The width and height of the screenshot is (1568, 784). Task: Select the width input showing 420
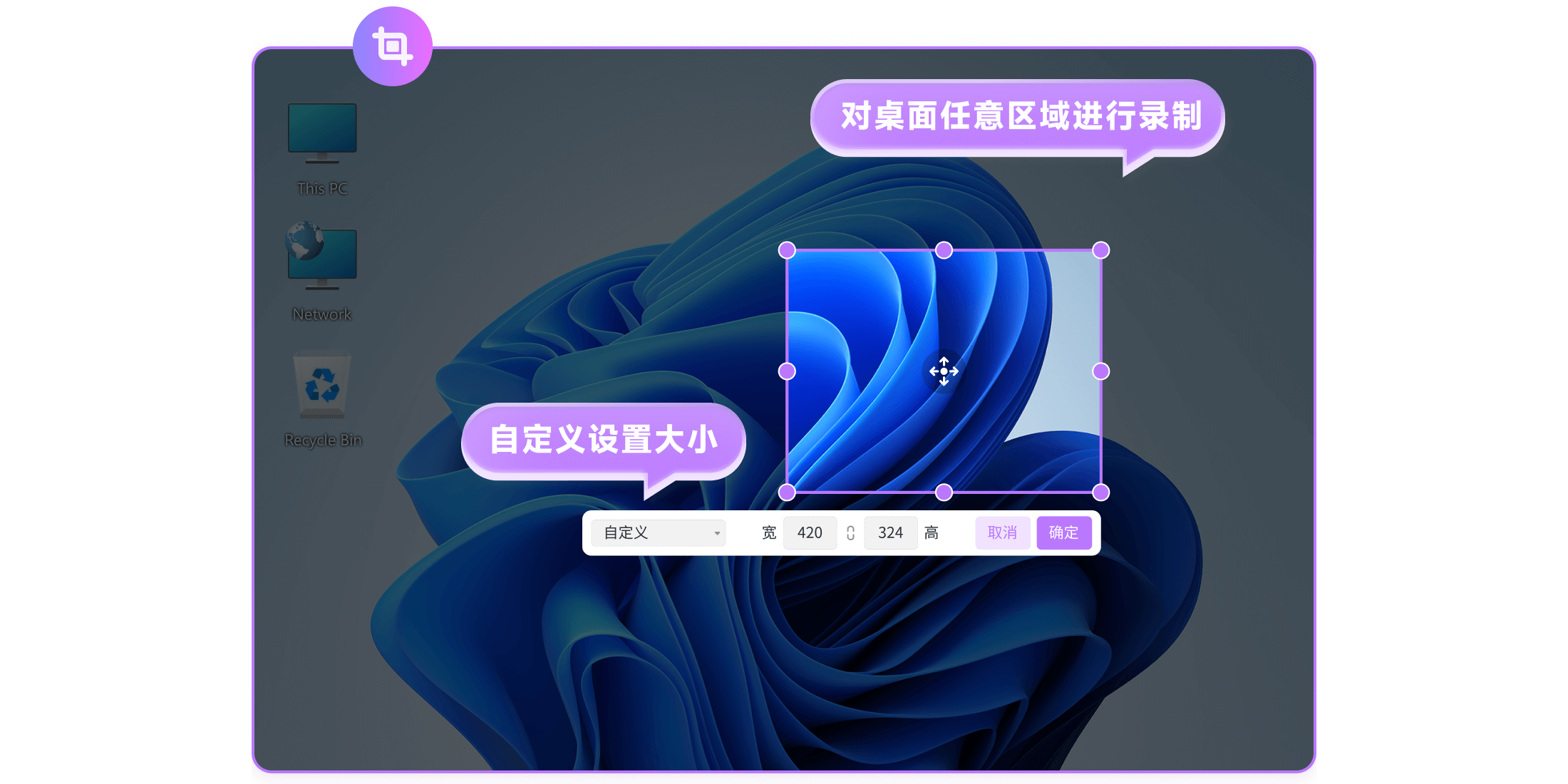tap(810, 532)
